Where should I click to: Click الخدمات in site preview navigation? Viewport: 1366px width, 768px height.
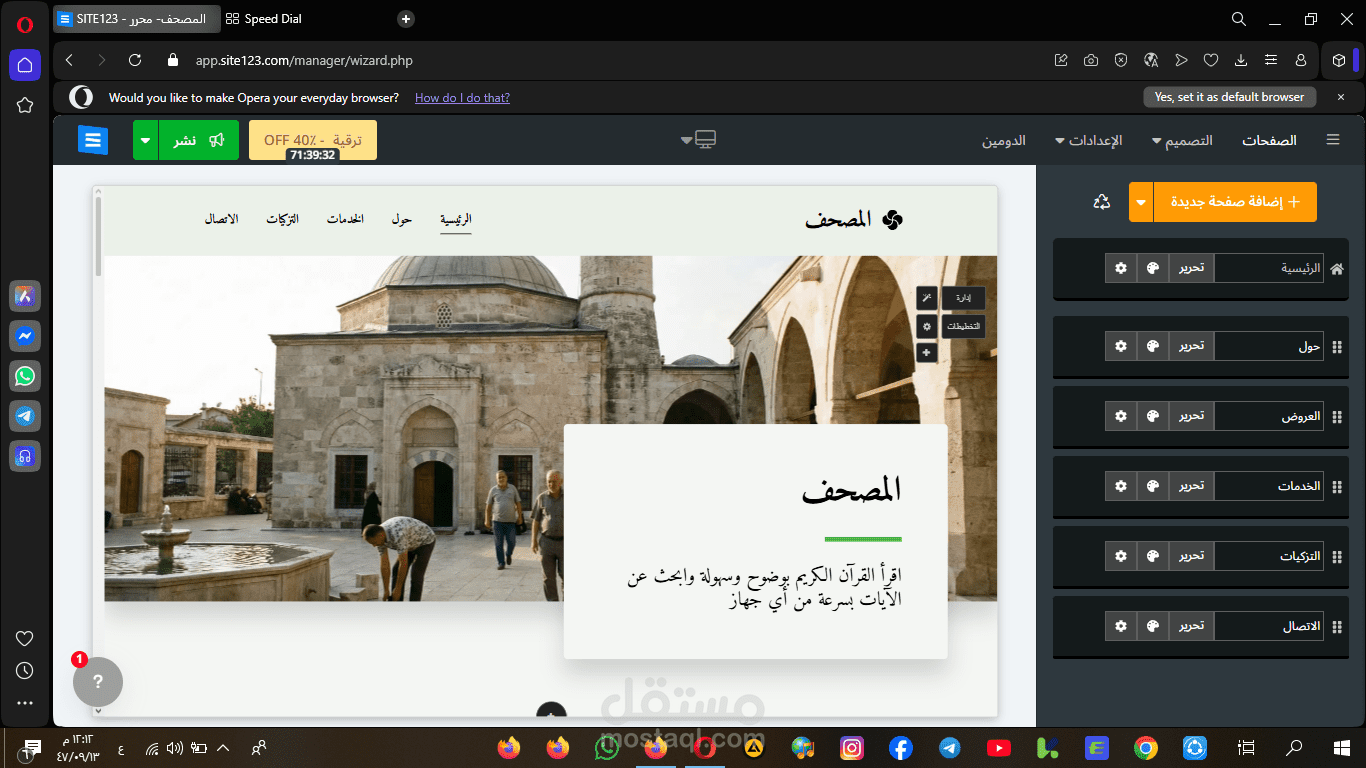tap(345, 219)
